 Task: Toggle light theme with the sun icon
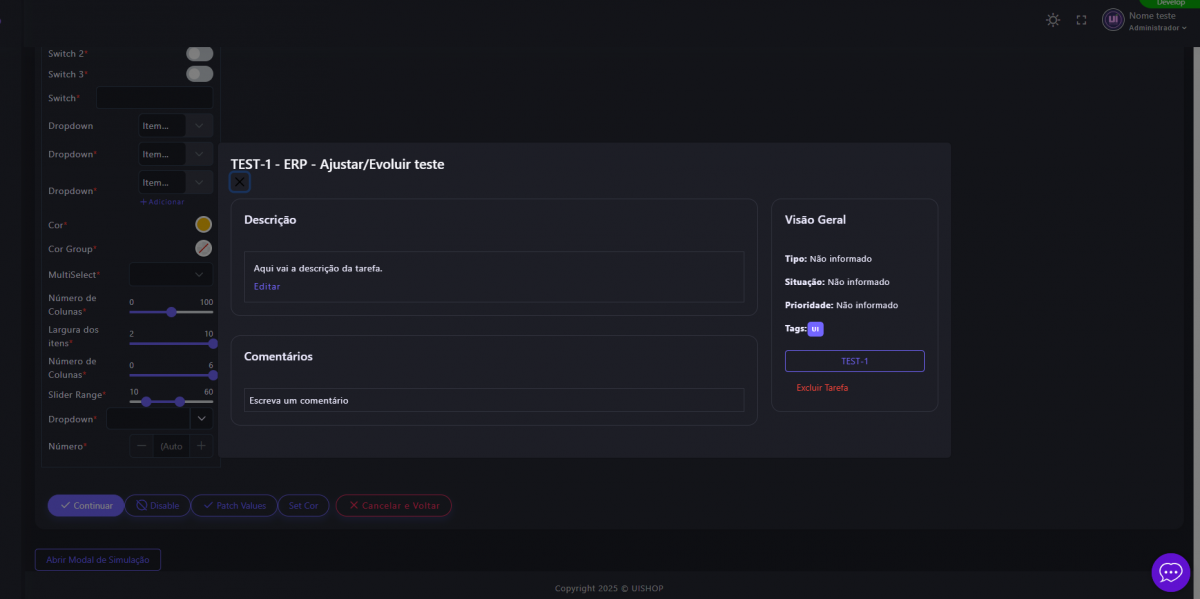click(x=1053, y=20)
